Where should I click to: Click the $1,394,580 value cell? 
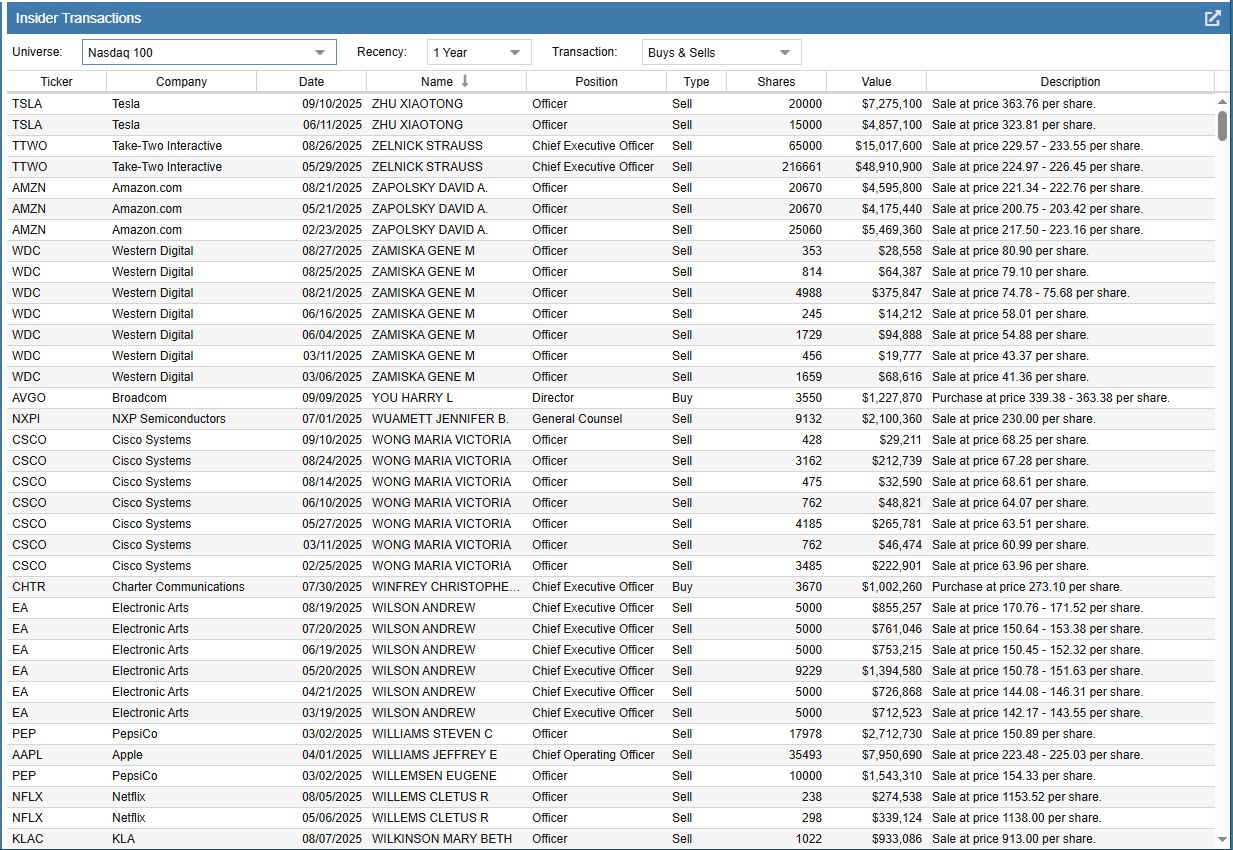(891, 671)
